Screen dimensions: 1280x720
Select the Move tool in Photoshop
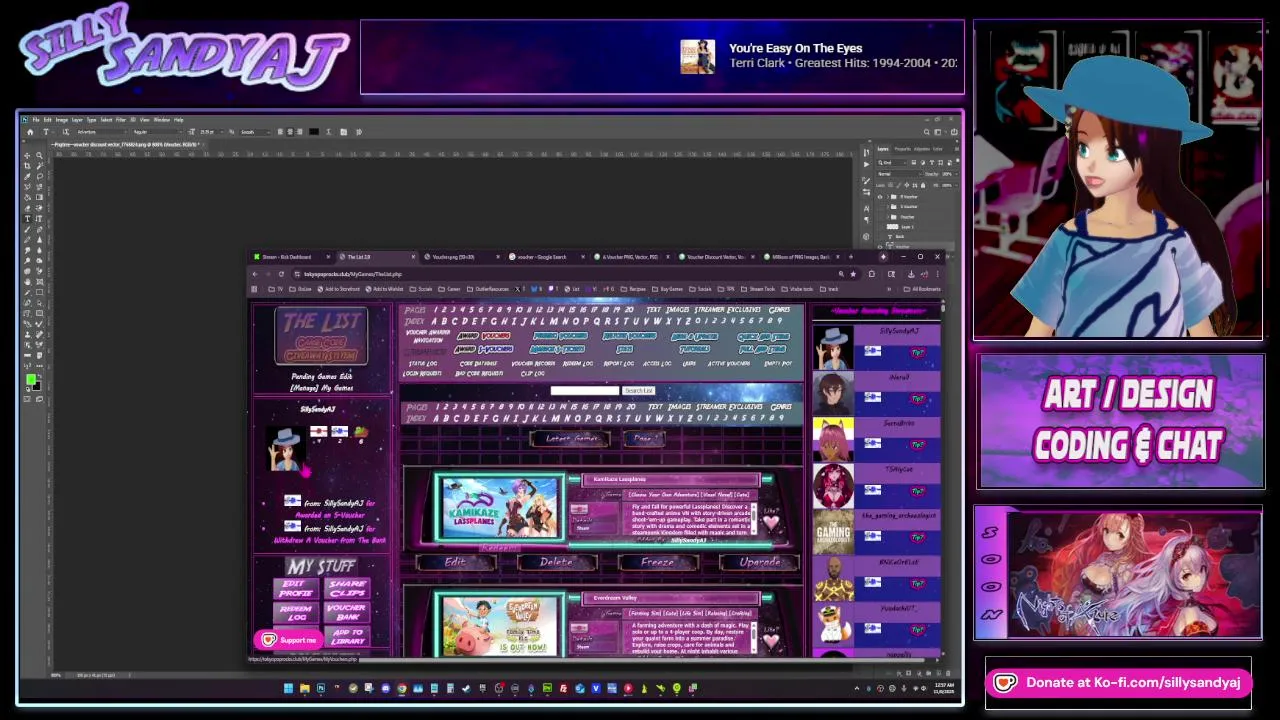[27, 155]
